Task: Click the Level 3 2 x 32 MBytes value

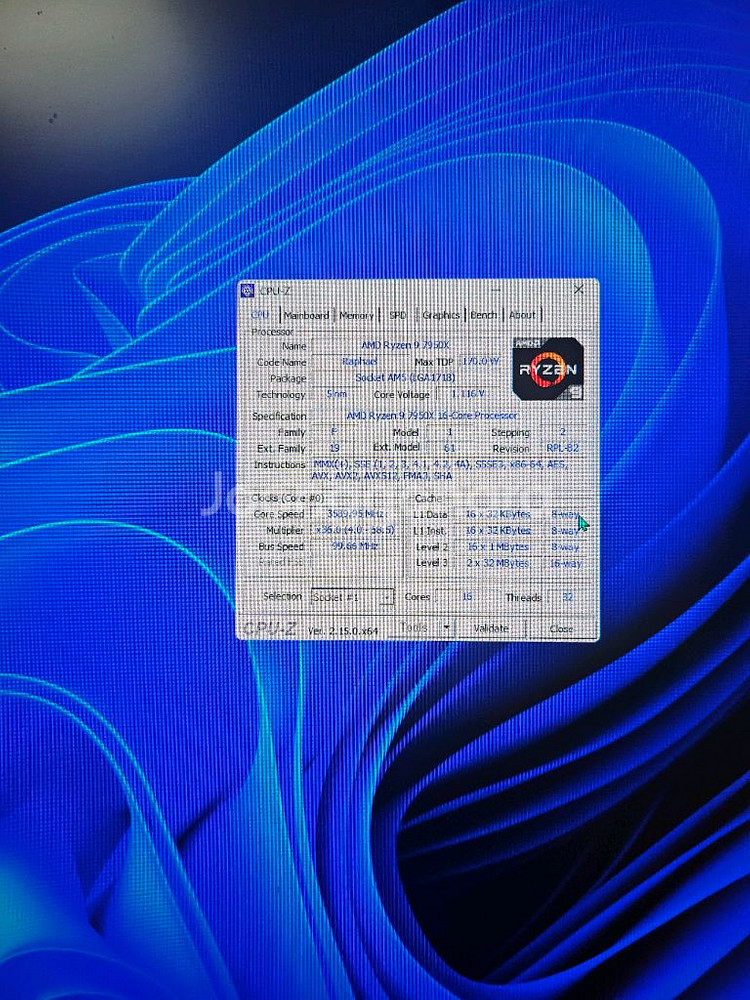Action: tap(497, 563)
